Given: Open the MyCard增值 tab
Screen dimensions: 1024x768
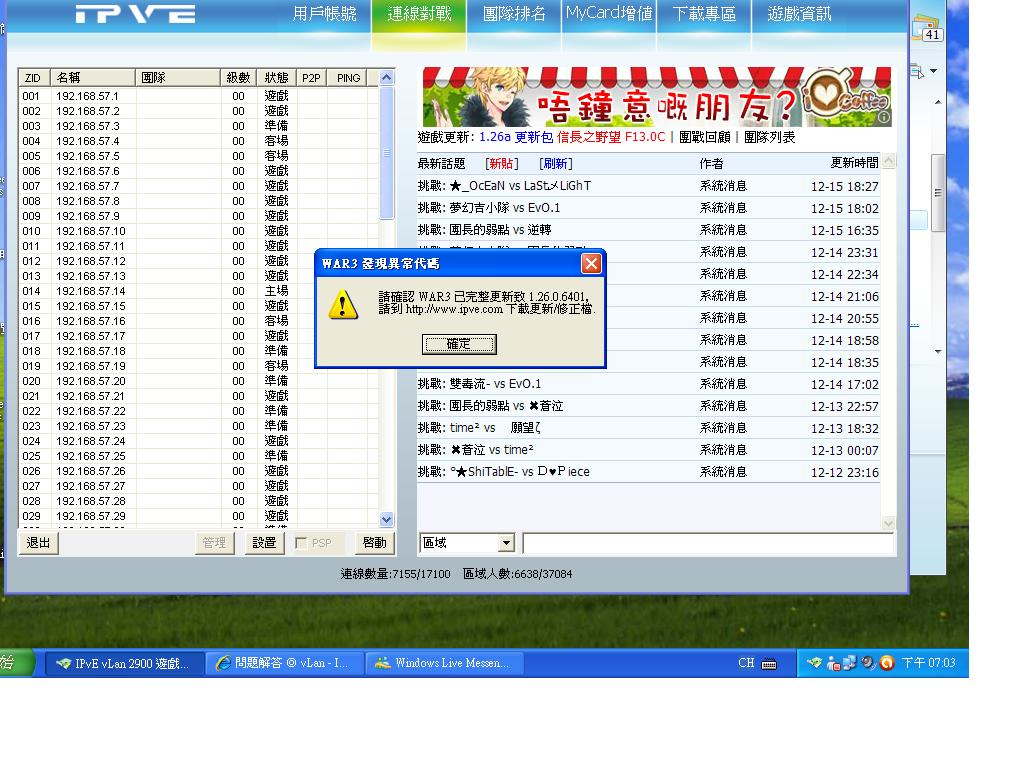Looking at the screenshot, I should click(x=609, y=14).
